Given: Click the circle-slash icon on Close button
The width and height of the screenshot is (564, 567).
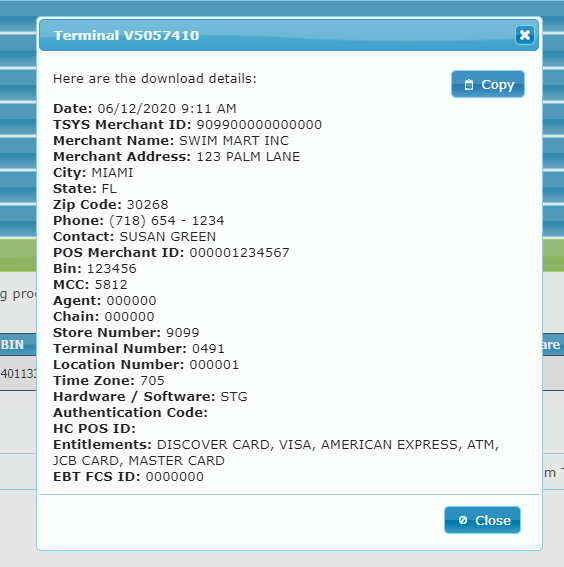Looking at the screenshot, I should (463, 520).
